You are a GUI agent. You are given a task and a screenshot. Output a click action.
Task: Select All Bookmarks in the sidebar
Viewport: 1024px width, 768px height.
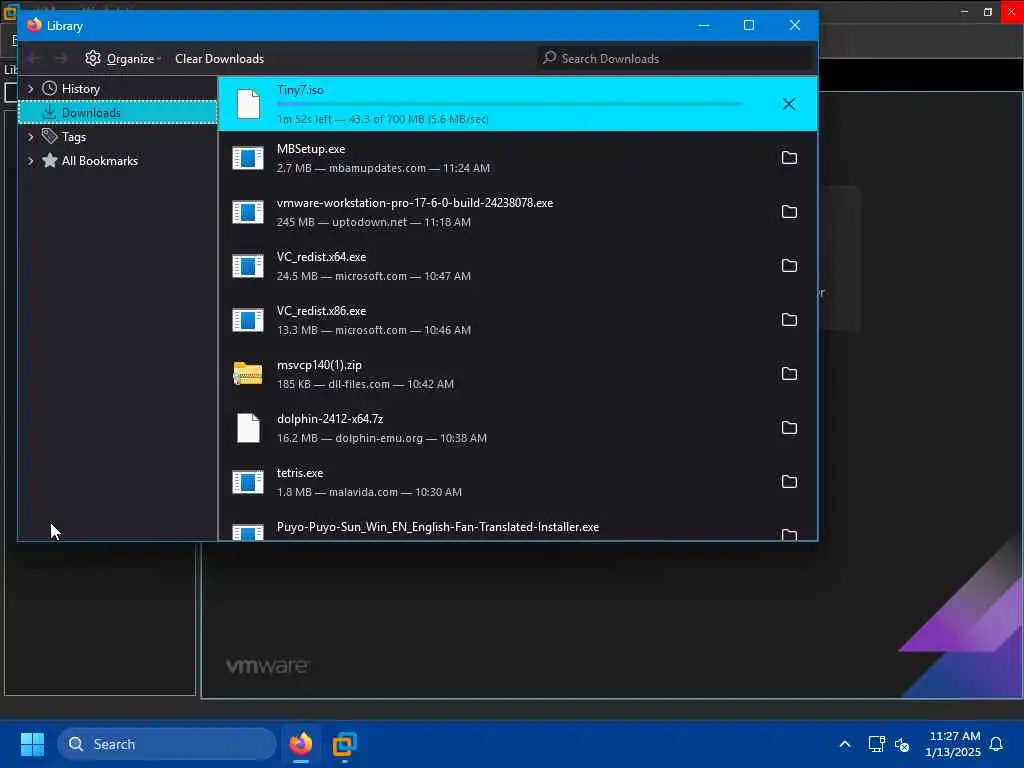click(x=118, y=161)
